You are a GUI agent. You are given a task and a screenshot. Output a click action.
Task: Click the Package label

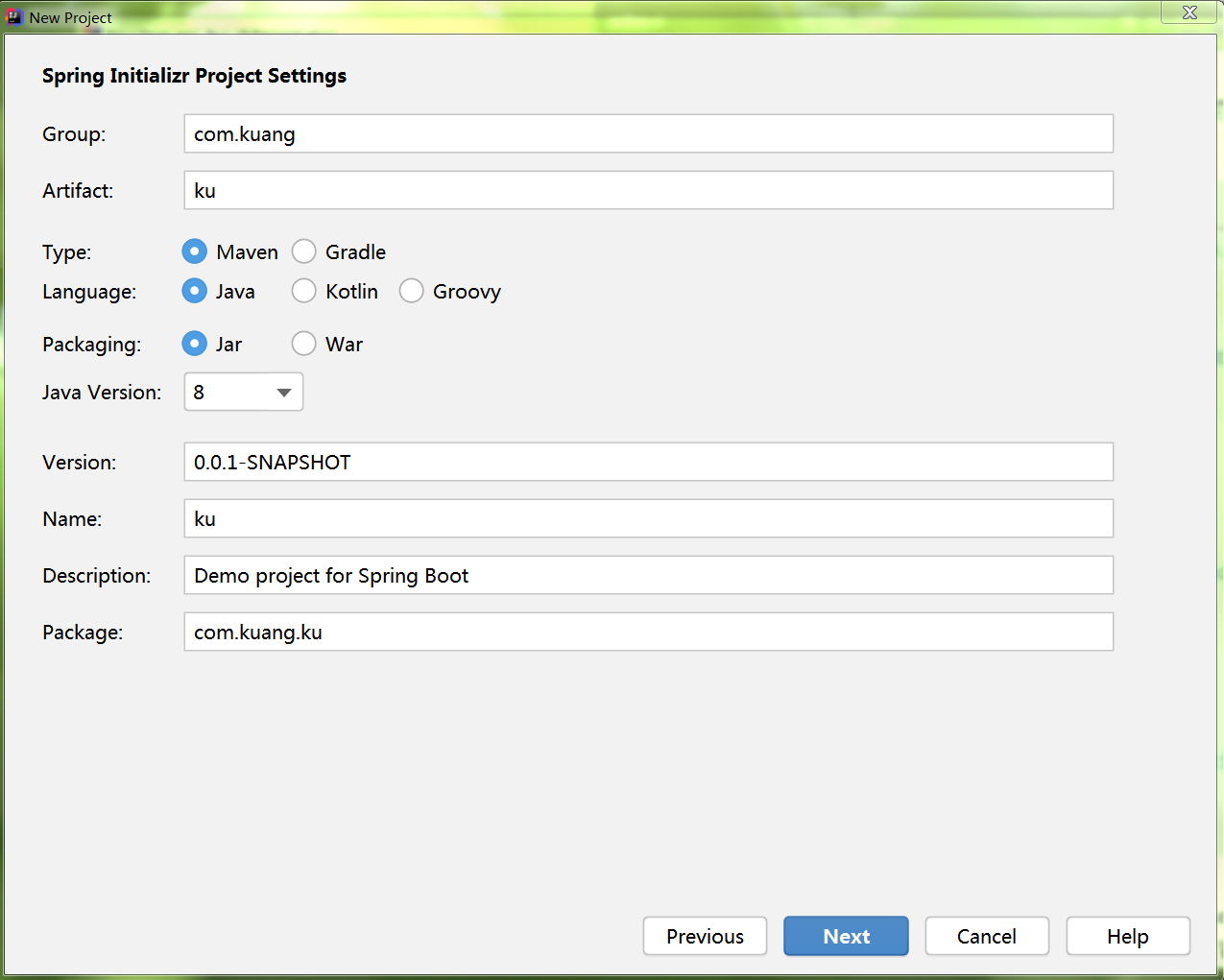(x=83, y=633)
